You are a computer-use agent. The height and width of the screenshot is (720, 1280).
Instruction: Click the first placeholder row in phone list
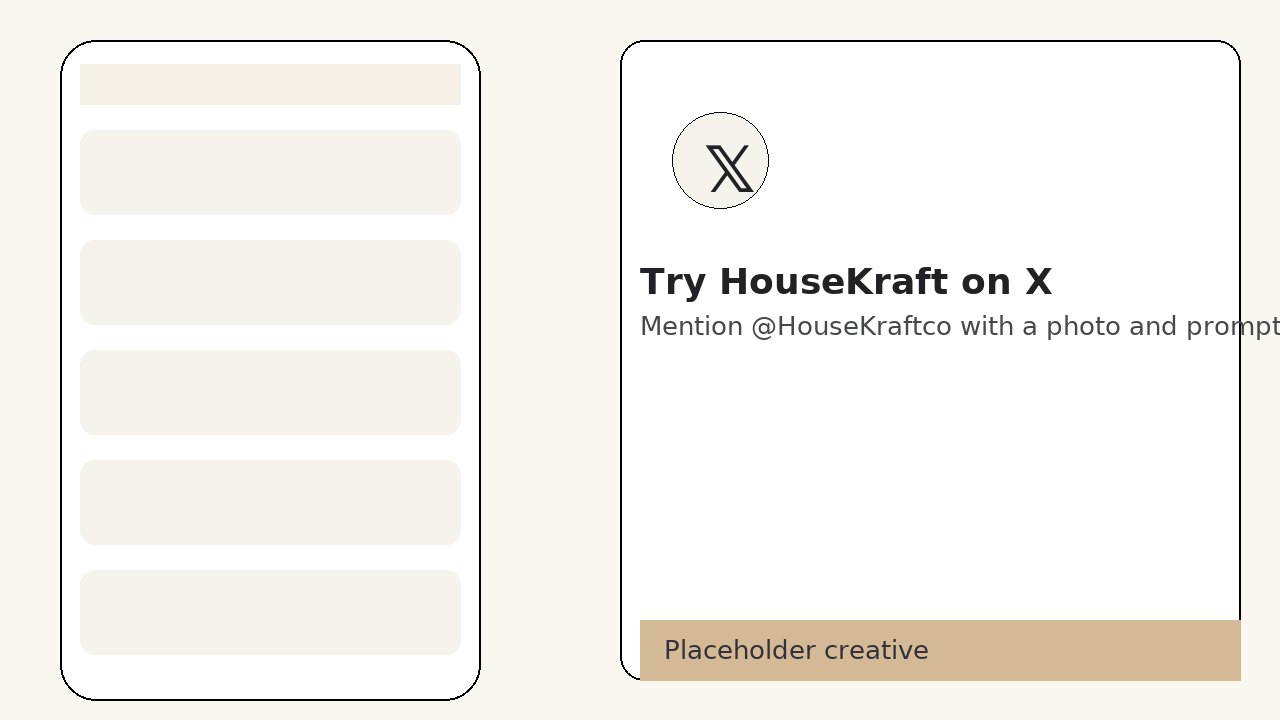[270, 172]
